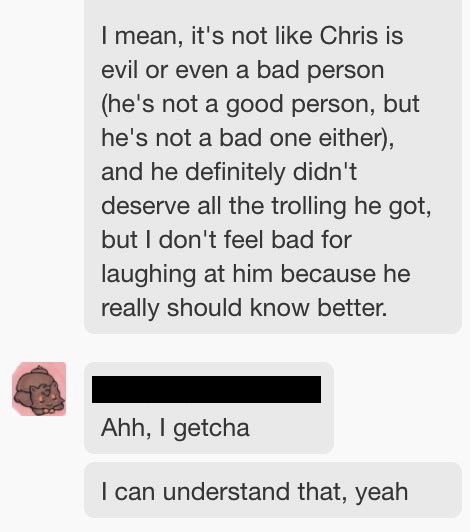Click the word "Ahh," in the short reply
The image size is (470, 532).
(x=126, y=428)
